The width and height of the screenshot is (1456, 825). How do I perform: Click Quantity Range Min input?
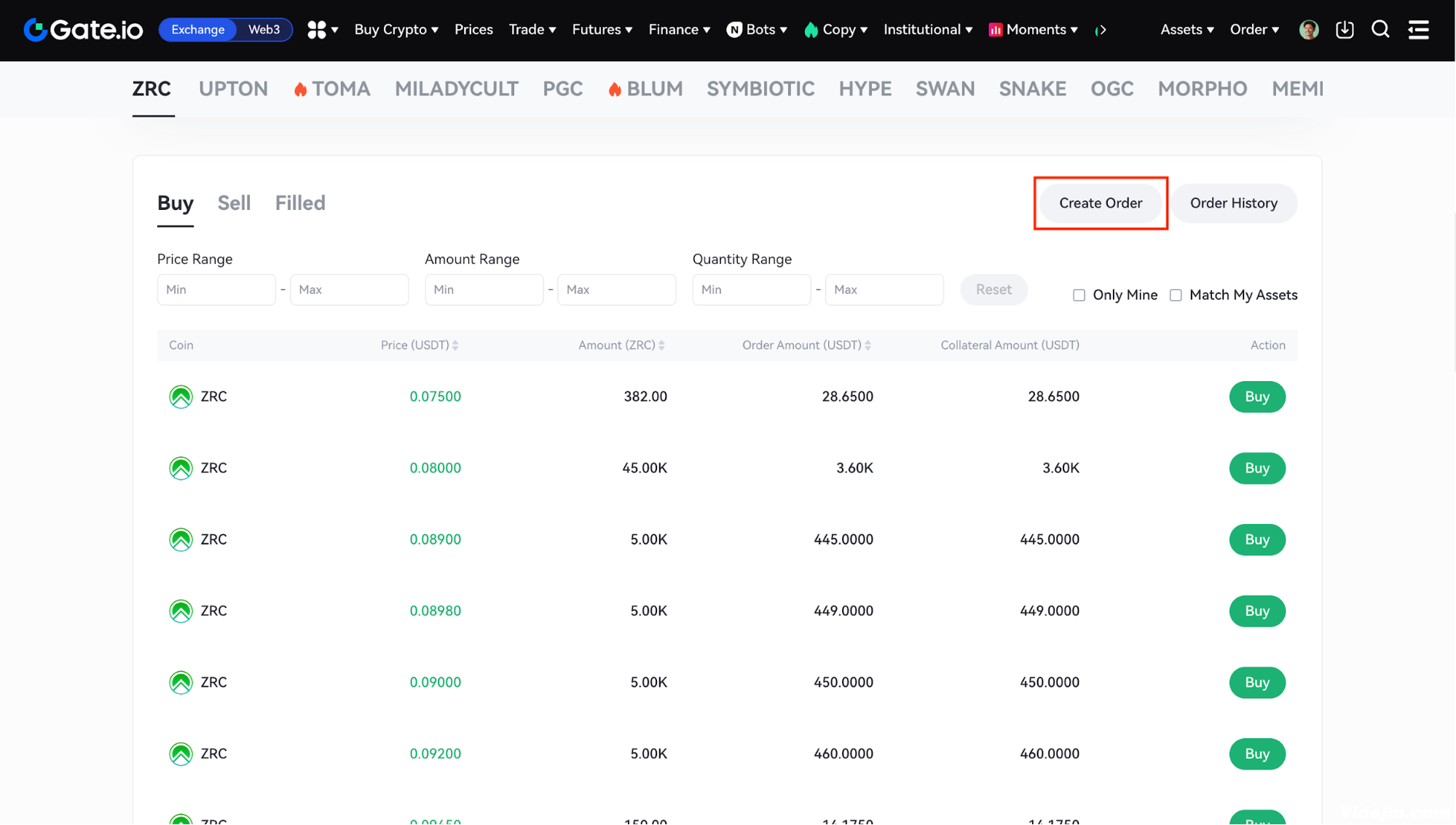(x=751, y=289)
